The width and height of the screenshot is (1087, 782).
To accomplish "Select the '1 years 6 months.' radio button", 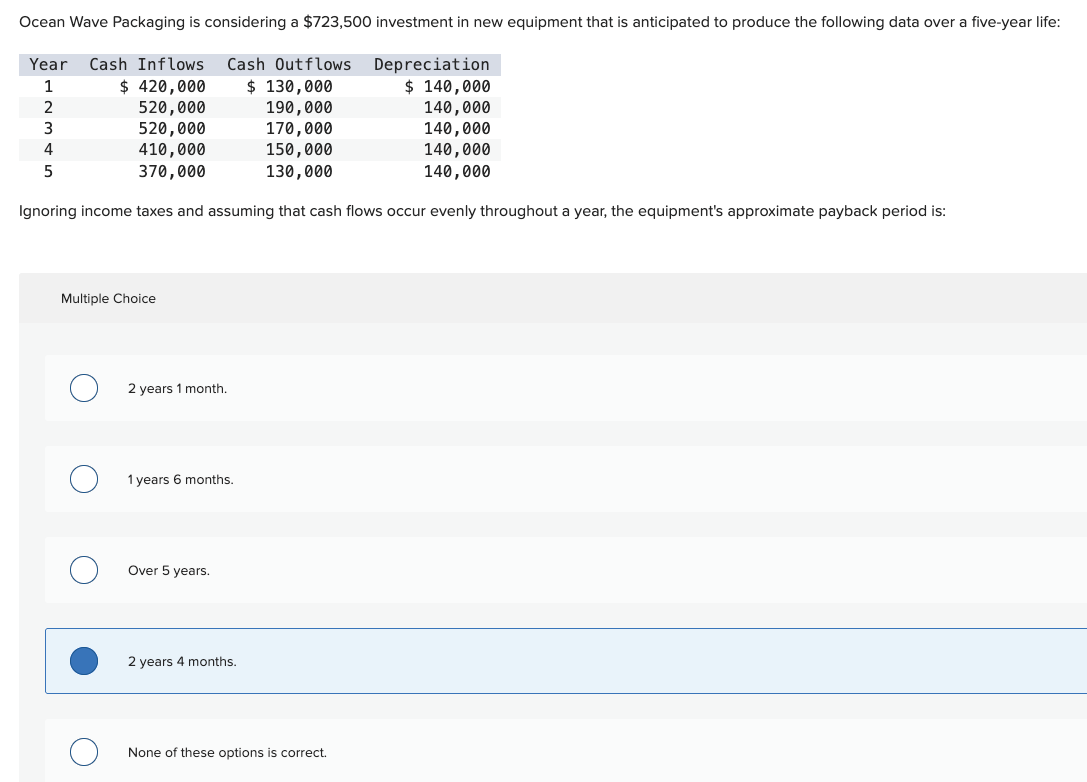I will (x=84, y=479).
